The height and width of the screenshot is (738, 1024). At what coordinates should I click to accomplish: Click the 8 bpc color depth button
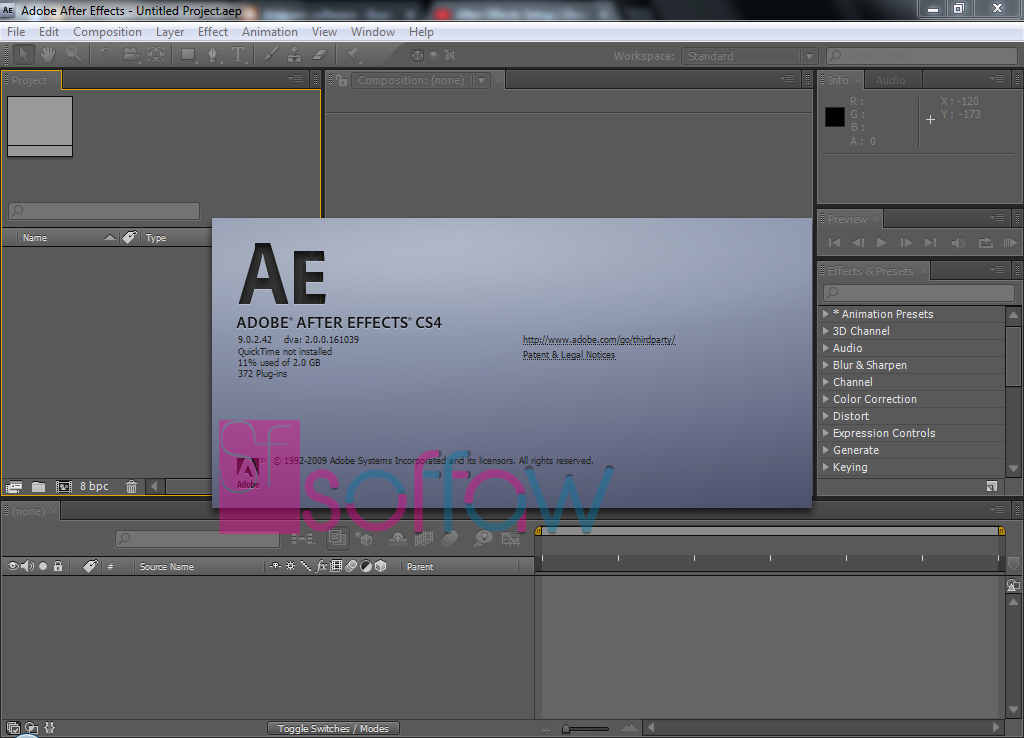tap(94, 487)
